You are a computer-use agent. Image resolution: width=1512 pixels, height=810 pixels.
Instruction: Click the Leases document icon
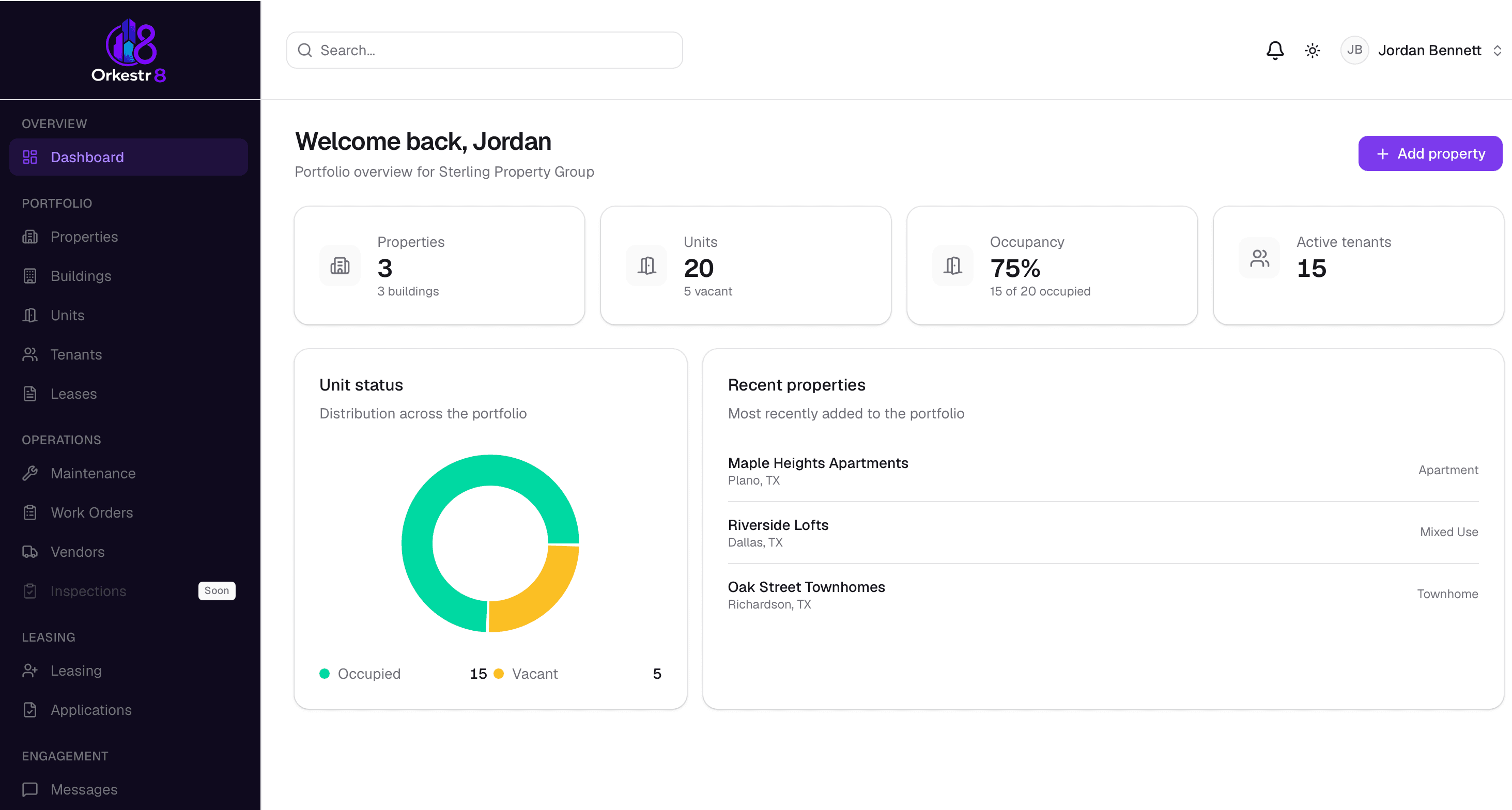(x=30, y=394)
